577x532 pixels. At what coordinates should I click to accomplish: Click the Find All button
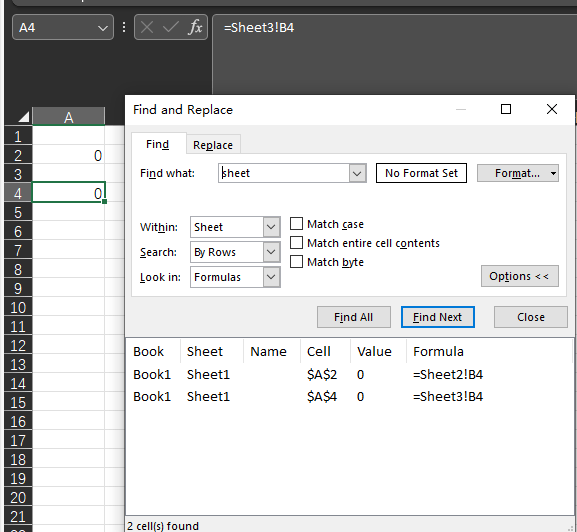pyautogui.click(x=354, y=317)
